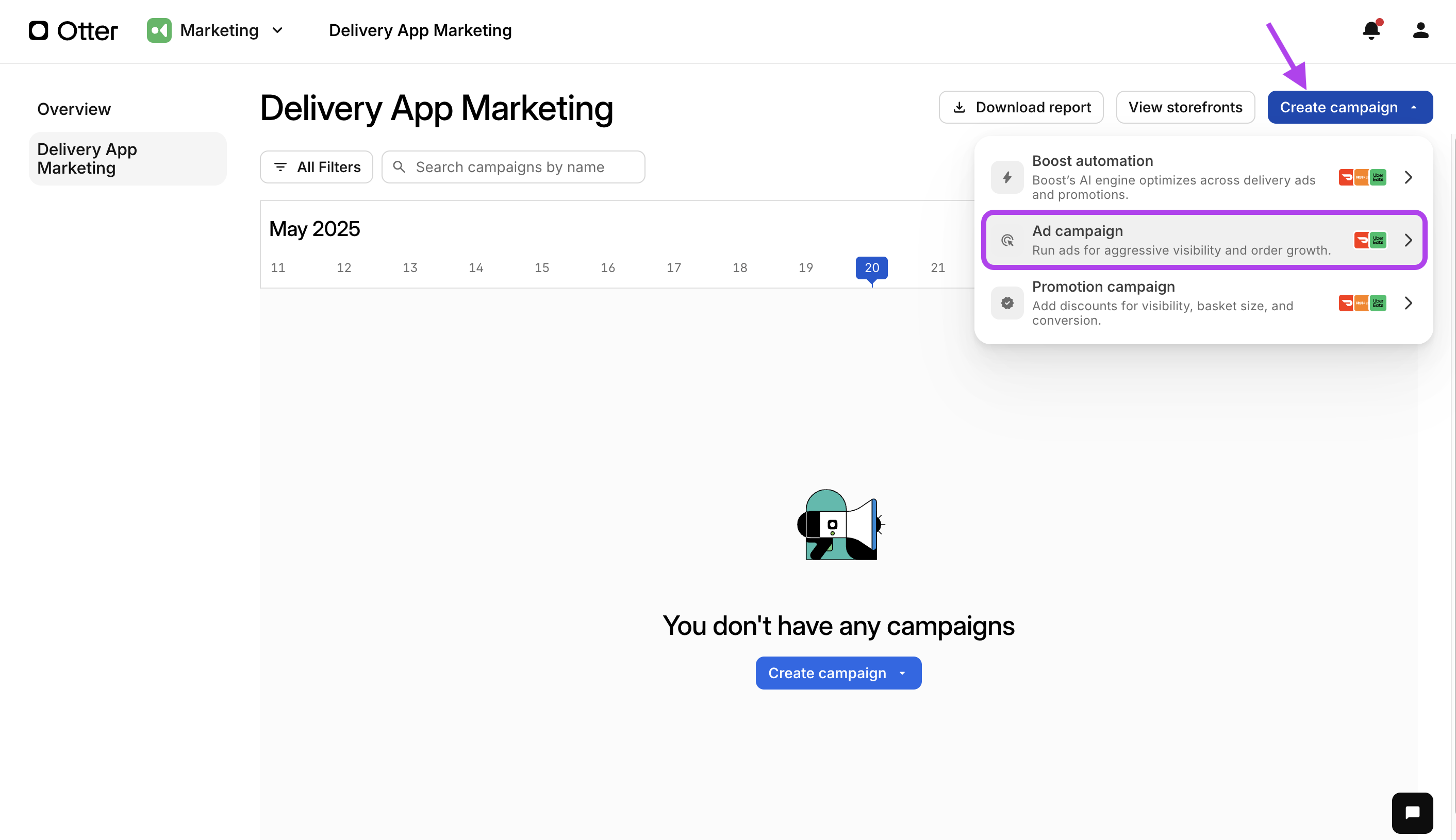Open the notifications bell
This screenshot has height=840, width=1456.
pyautogui.click(x=1372, y=30)
